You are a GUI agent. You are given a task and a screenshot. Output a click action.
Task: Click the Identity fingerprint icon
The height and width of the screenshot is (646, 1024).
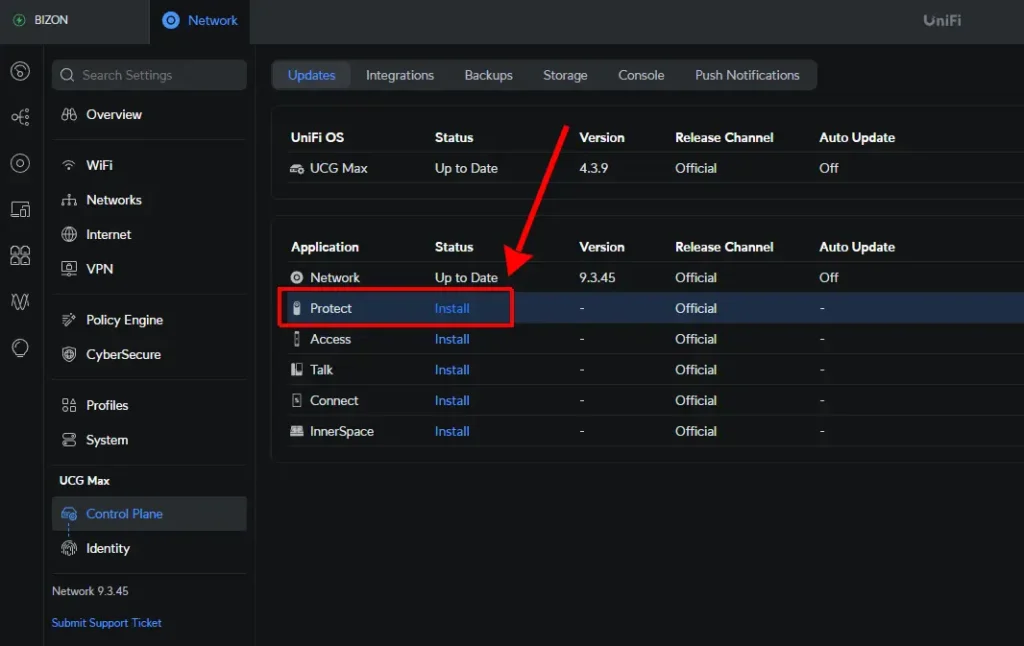69,549
